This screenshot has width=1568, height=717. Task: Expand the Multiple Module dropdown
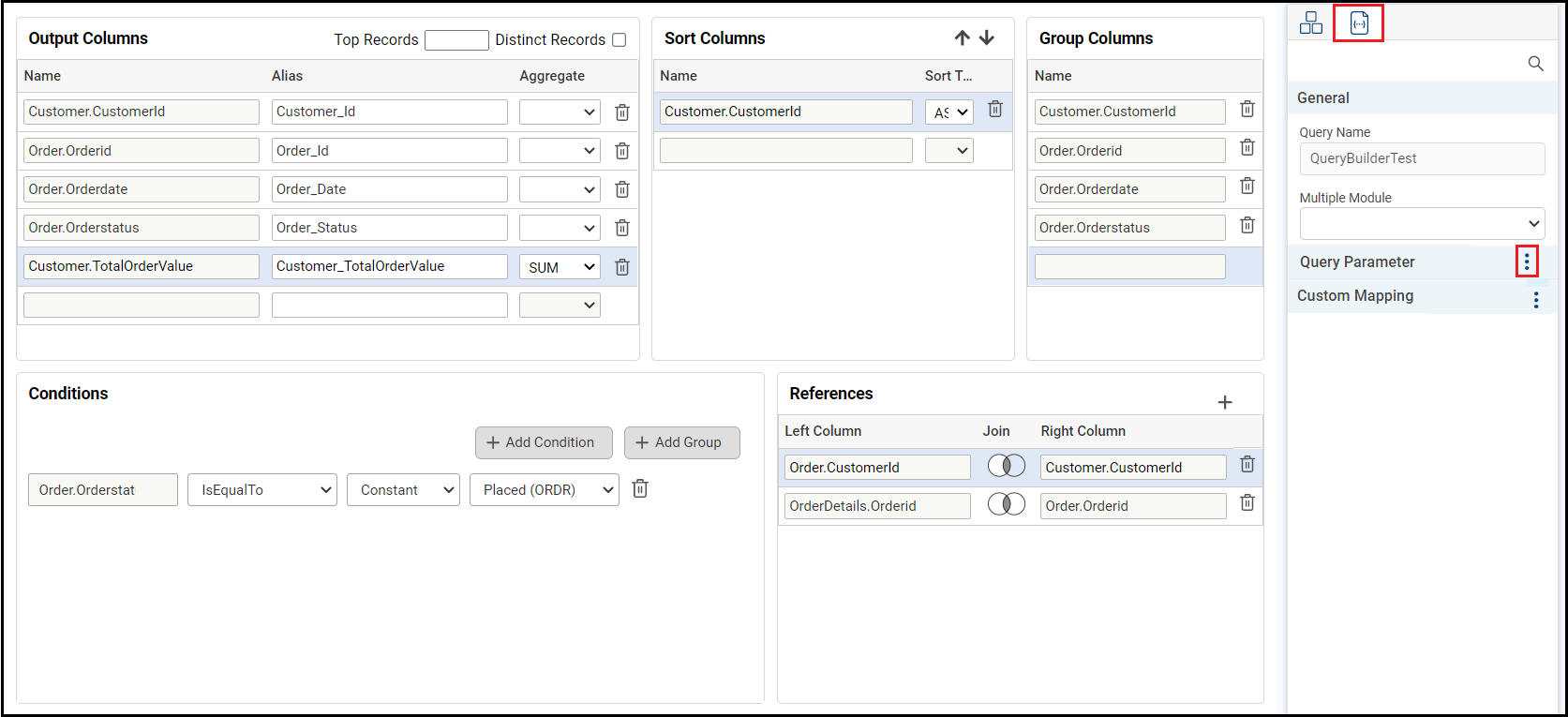(x=1421, y=224)
